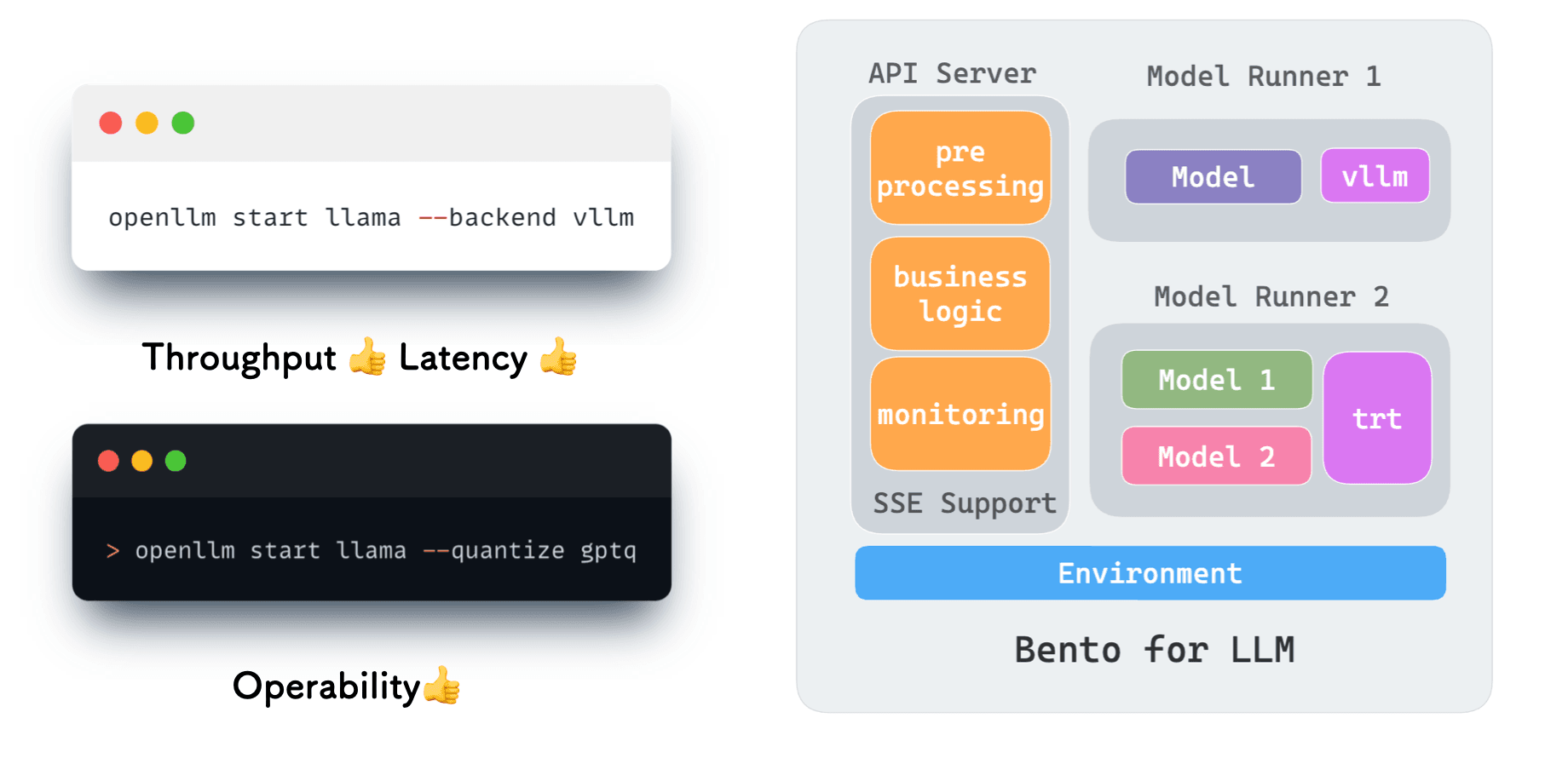Viewport: 1568px width, 758px height.
Task: Click the red close dot on dark terminal
Action: pos(108,461)
